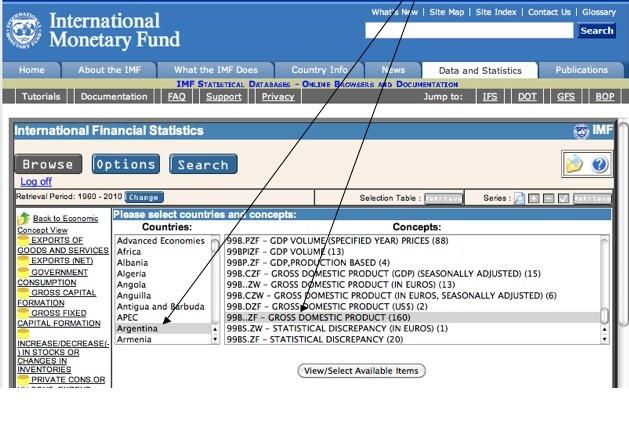
Task: Click the green back arrow icon
Action: point(24,218)
